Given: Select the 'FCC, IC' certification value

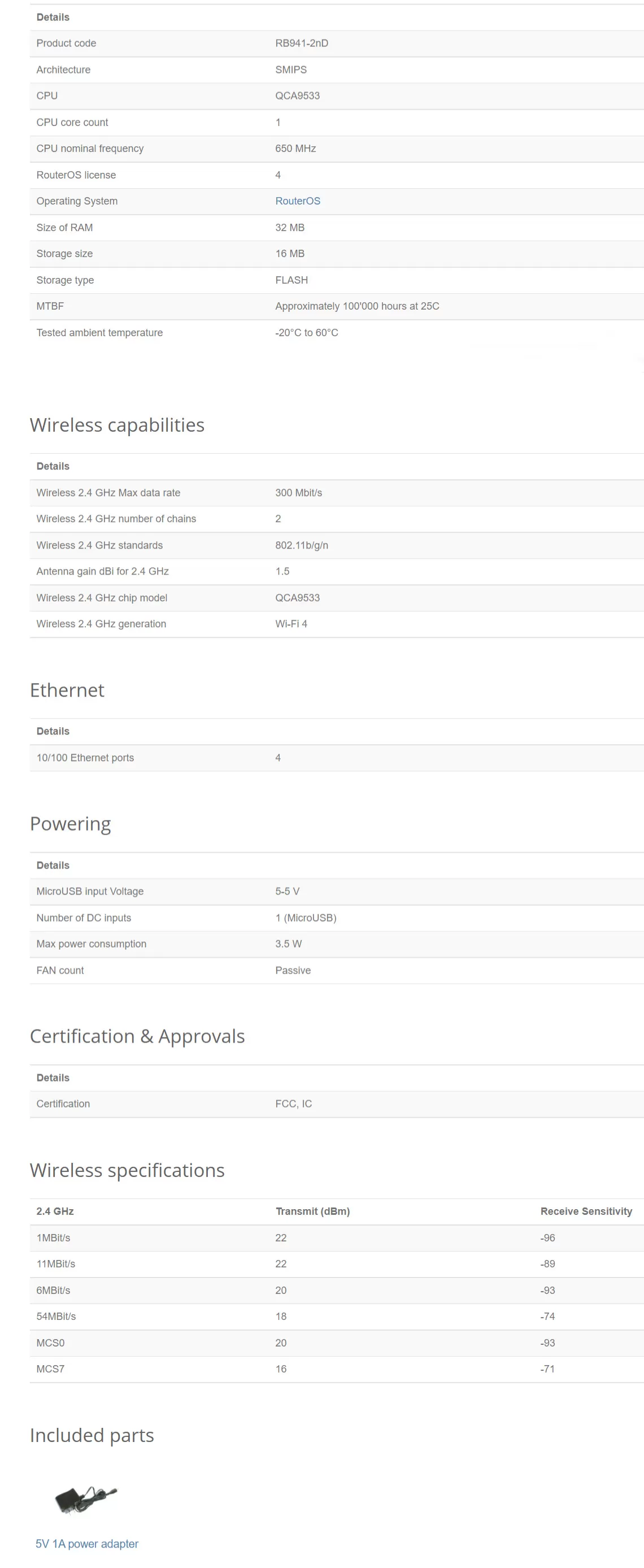Looking at the screenshot, I should (x=293, y=1104).
